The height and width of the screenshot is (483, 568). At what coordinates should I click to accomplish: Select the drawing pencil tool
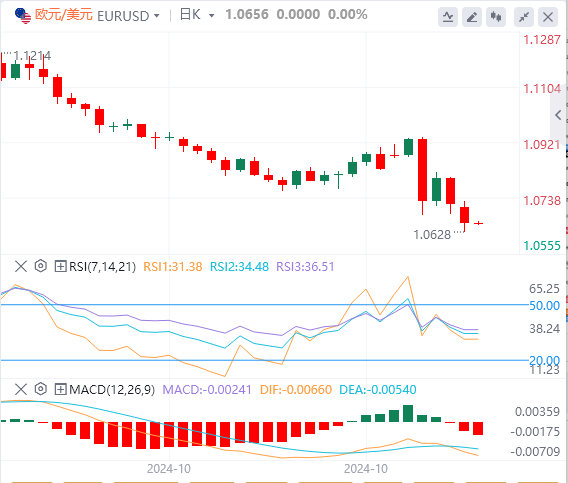pos(472,17)
